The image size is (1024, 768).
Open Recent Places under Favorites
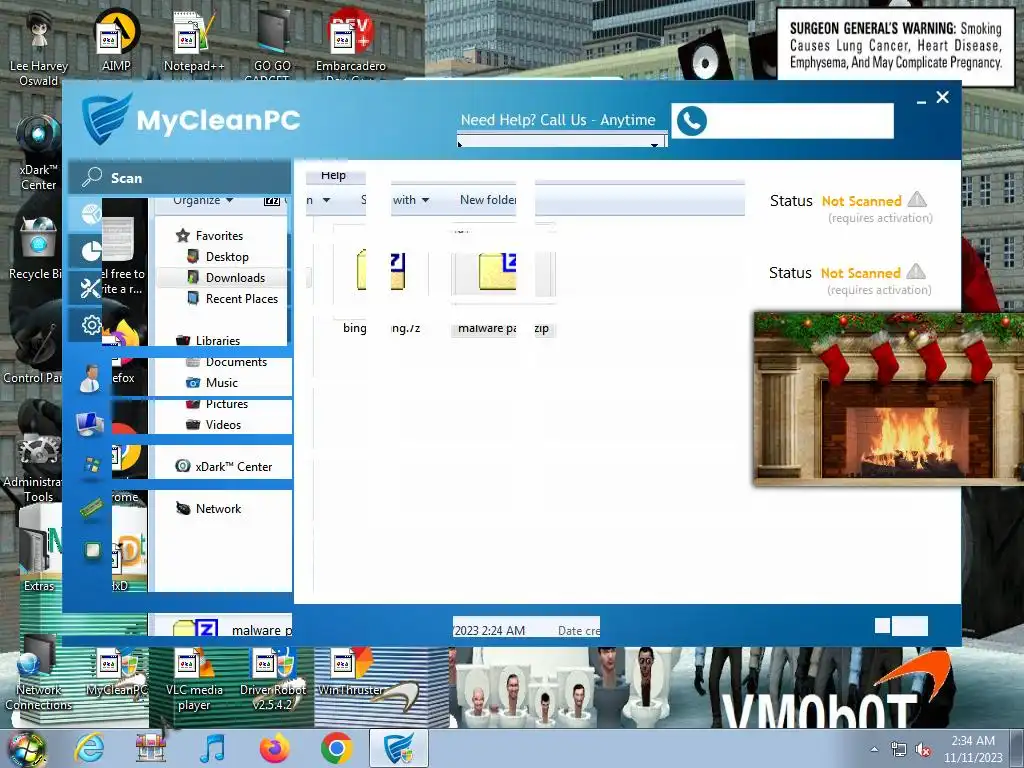(242, 298)
